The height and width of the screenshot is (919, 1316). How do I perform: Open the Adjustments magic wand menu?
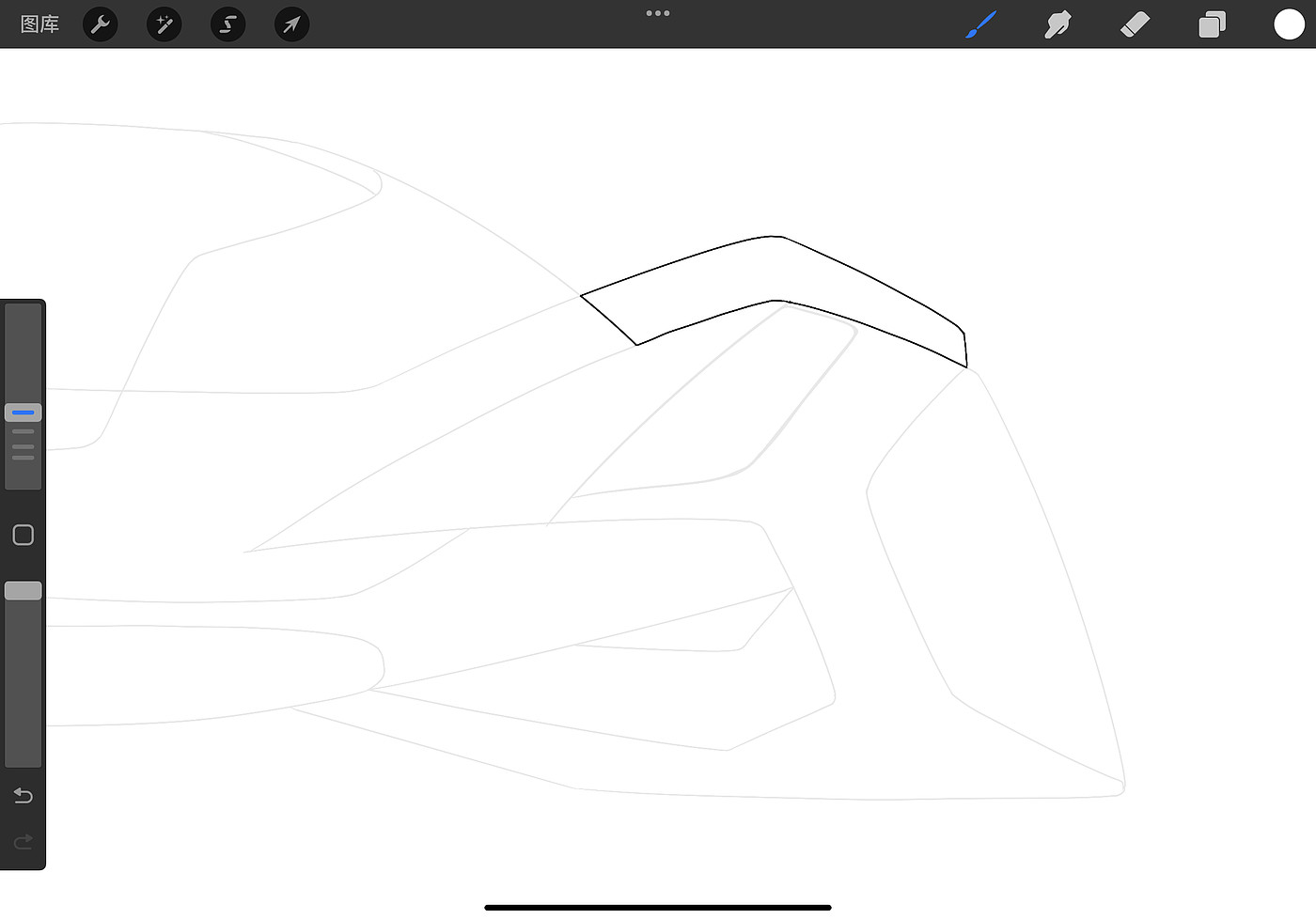(164, 24)
